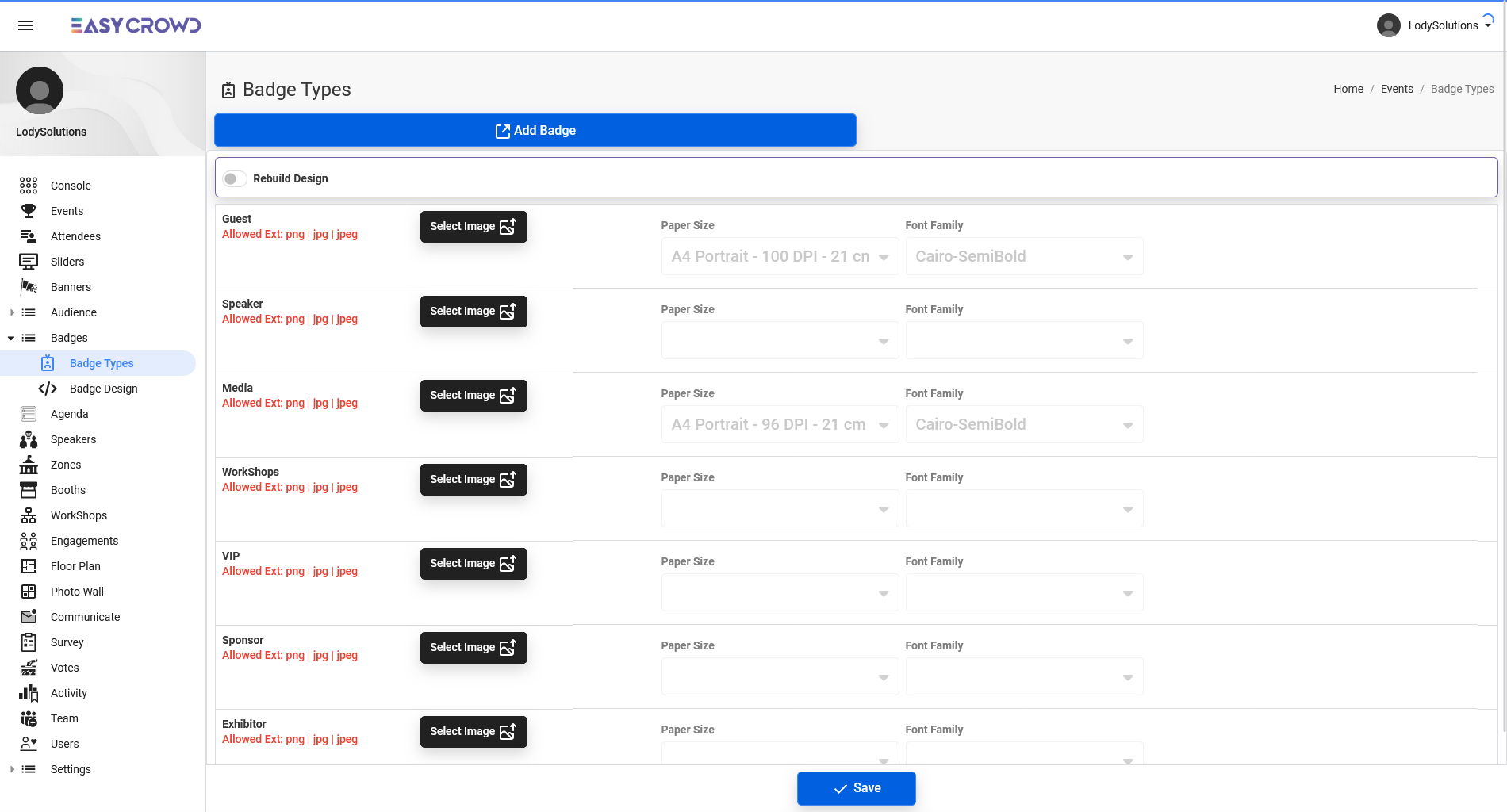Expand the Audience tree item arrow

[x=12, y=312]
